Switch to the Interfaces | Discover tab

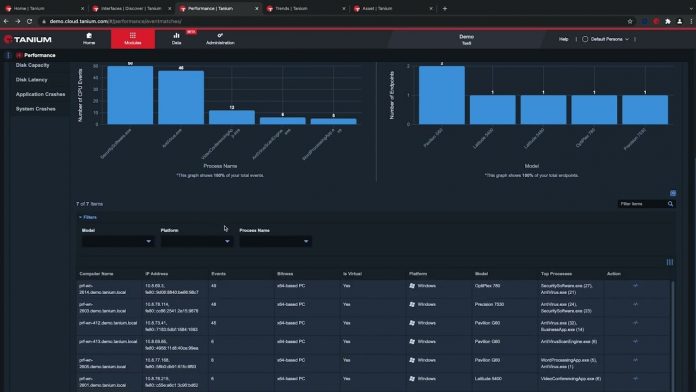pyautogui.click(x=131, y=8)
